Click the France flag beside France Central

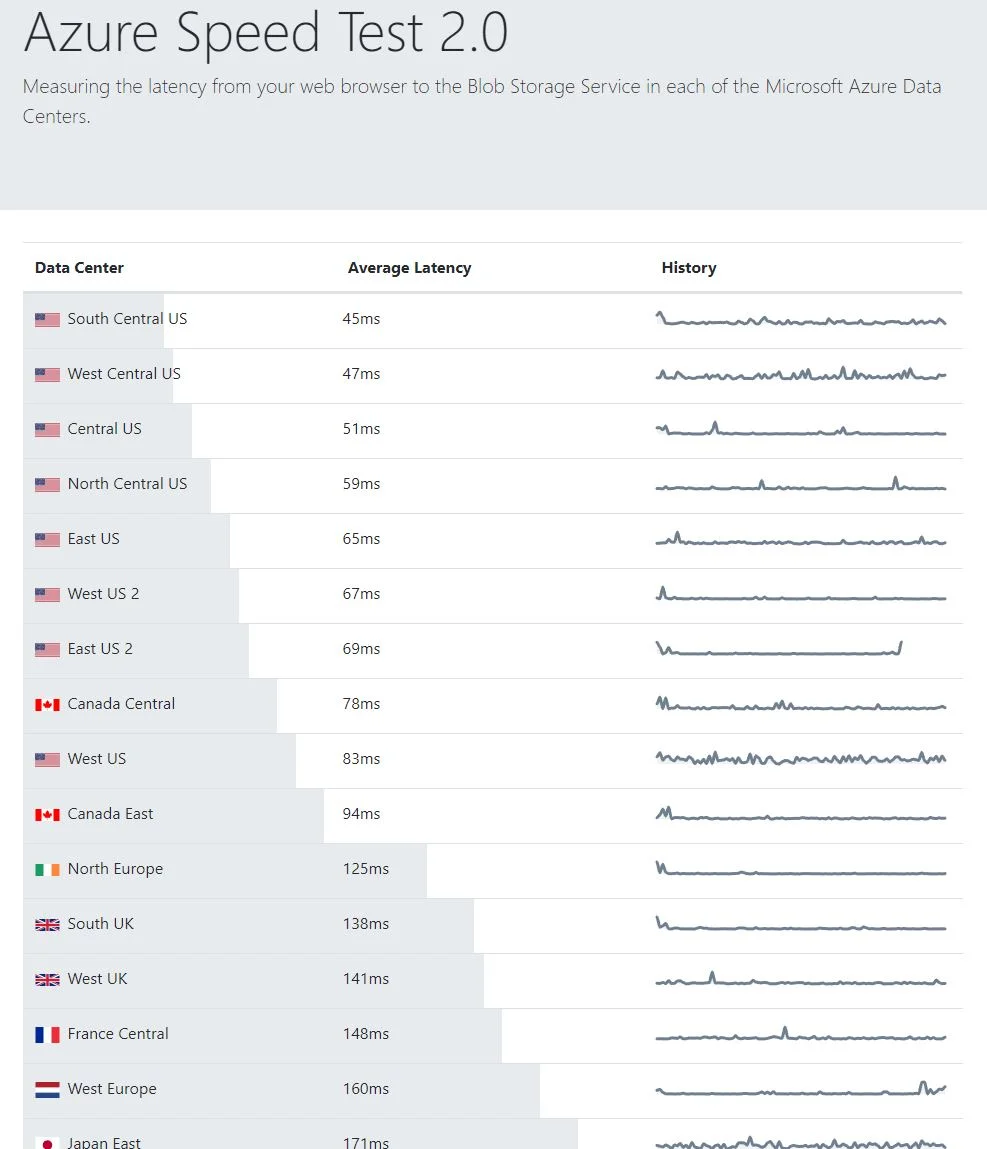[x=47, y=1034]
